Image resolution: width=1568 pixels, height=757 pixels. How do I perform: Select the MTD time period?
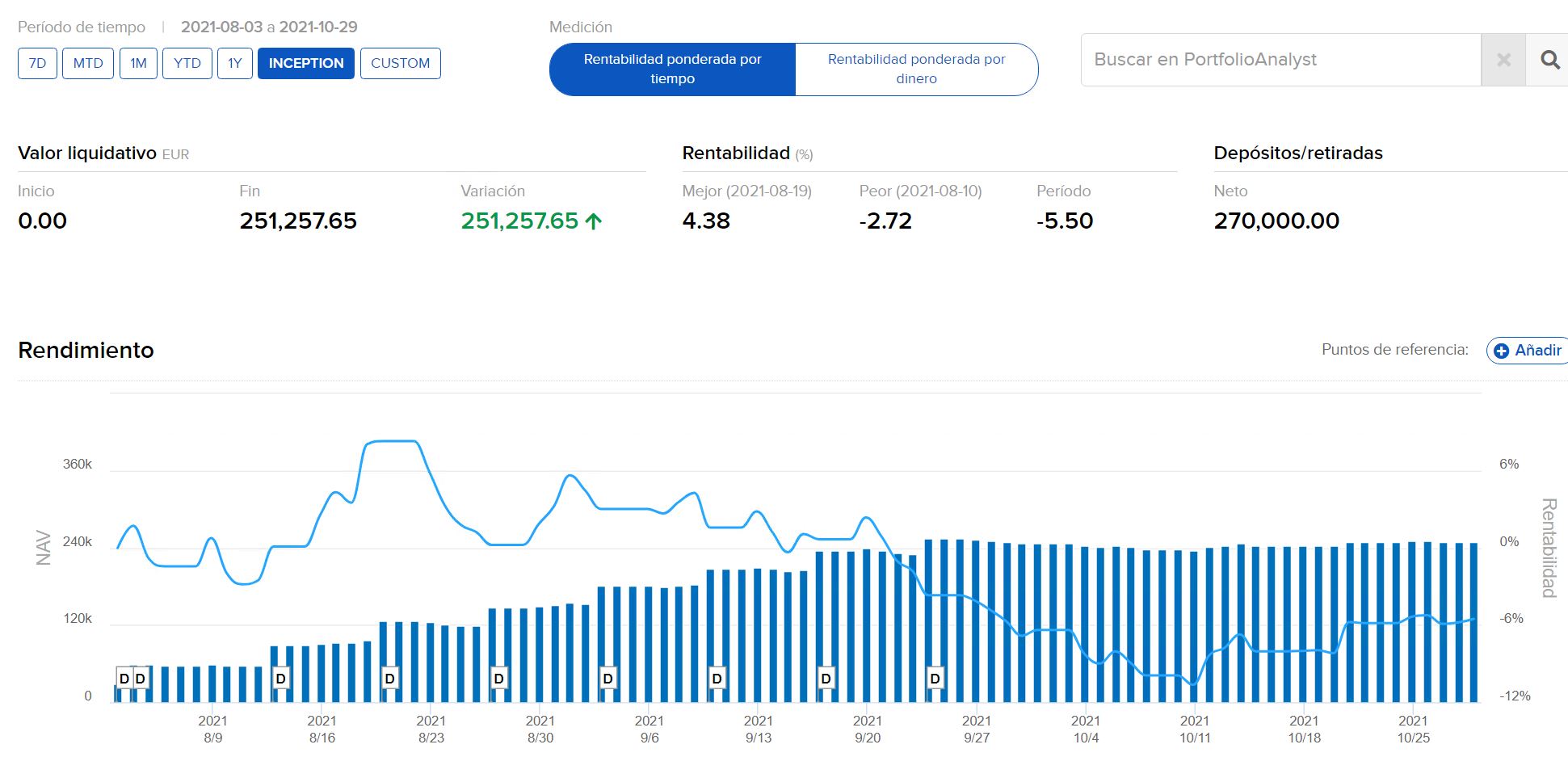click(x=88, y=63)
